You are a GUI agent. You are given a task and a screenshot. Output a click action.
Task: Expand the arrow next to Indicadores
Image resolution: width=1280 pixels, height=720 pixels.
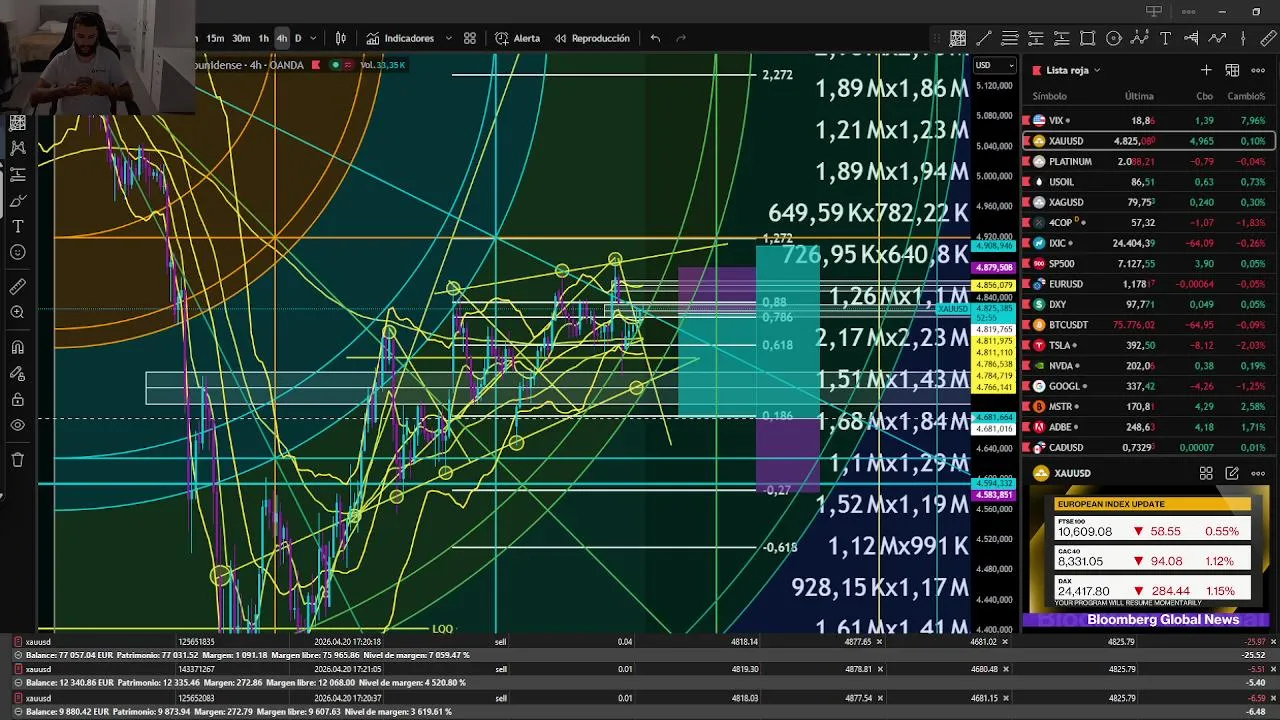pyautogui.click(x=448, y=38)
